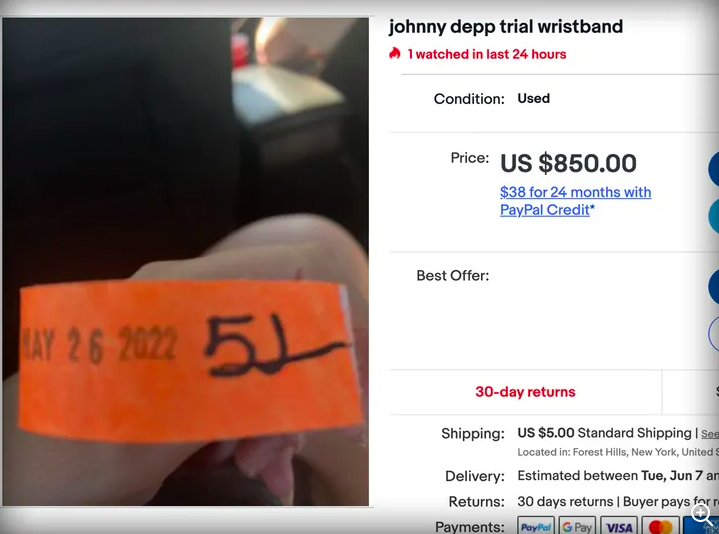Open the PayPal Credit $38 financing link
The height and width of the screenshot is (534, 719).
coord(575,201)
